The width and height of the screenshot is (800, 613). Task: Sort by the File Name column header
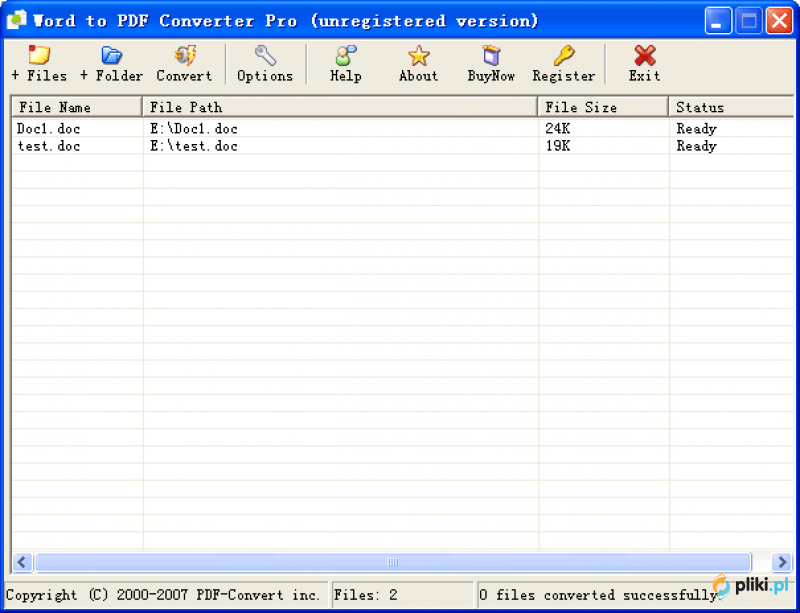pyautogui.click(x=77, y=107)
